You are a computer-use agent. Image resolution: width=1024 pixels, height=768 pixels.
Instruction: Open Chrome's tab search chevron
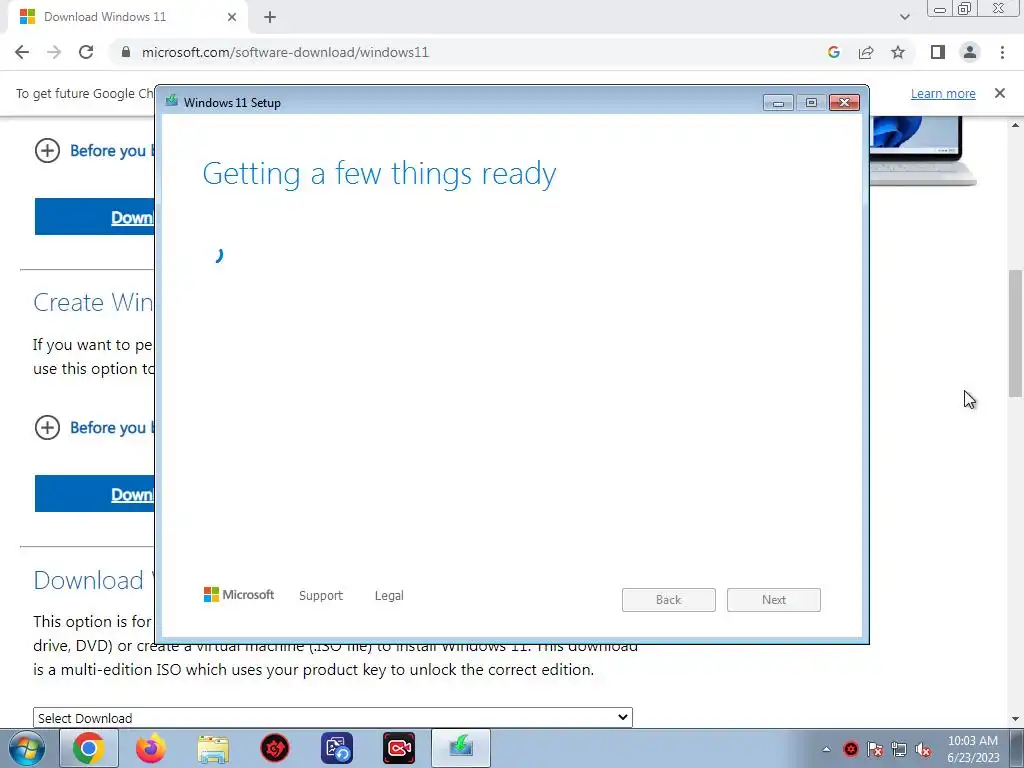pyautogui.click(x=904, y=17)
